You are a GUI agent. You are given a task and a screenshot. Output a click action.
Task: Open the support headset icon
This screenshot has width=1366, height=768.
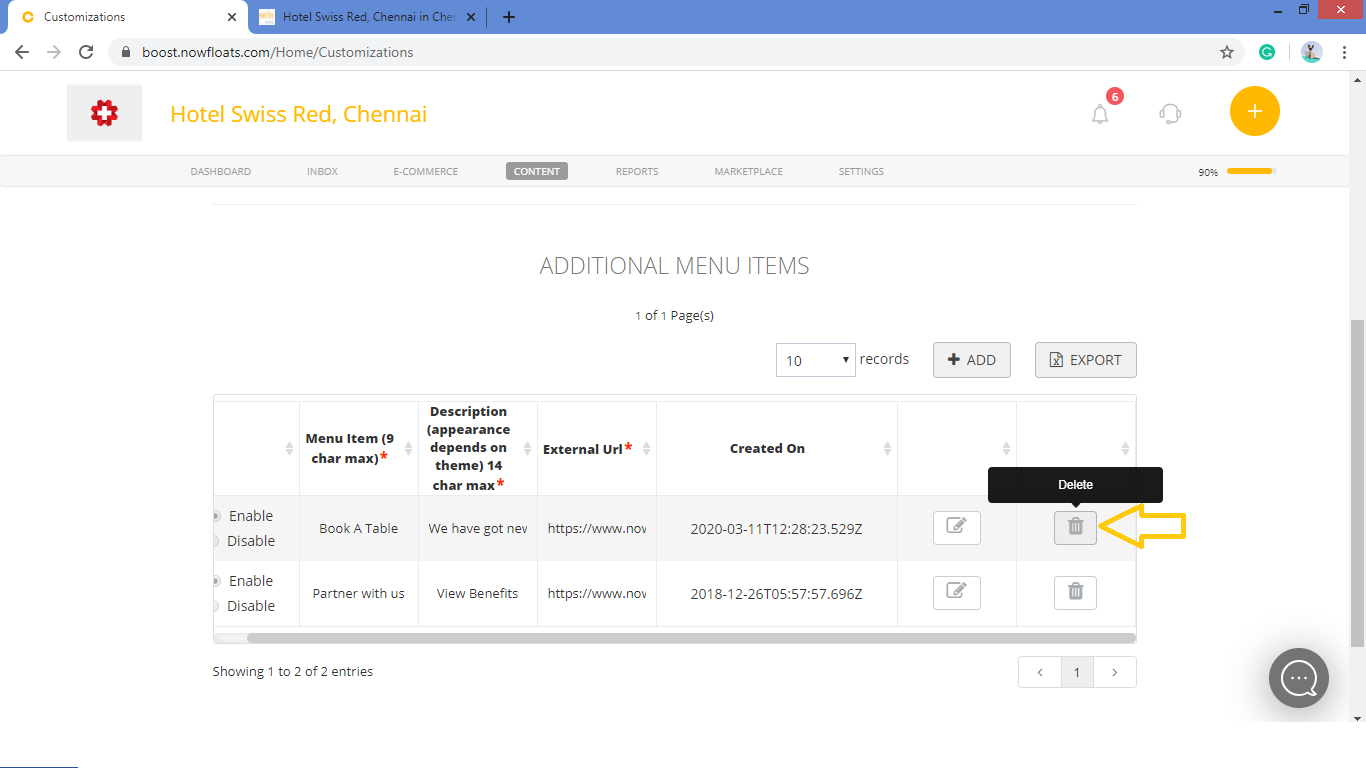(x=1170, y=113)
